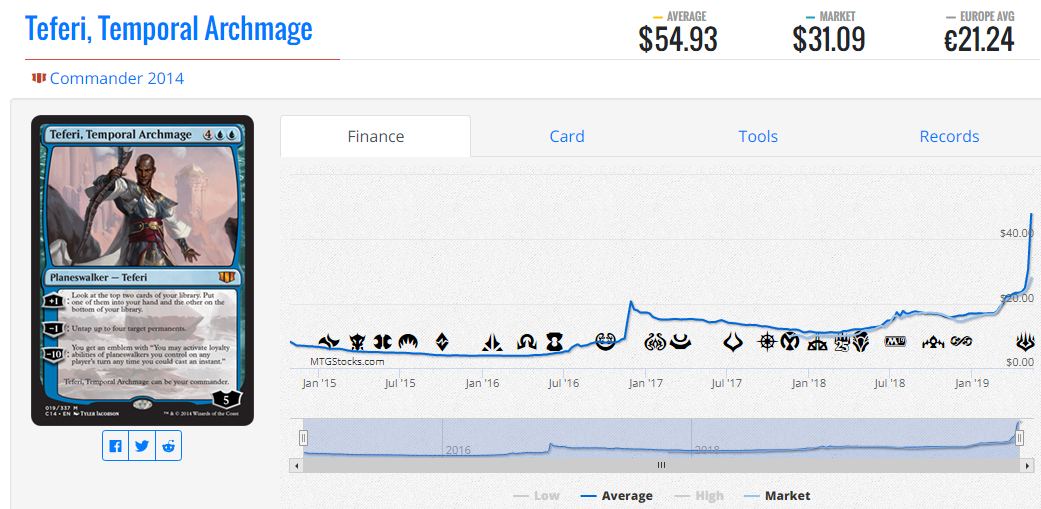1041x509 pixels.
Task: Toggle the Average price series
Action: click(616, 496)
